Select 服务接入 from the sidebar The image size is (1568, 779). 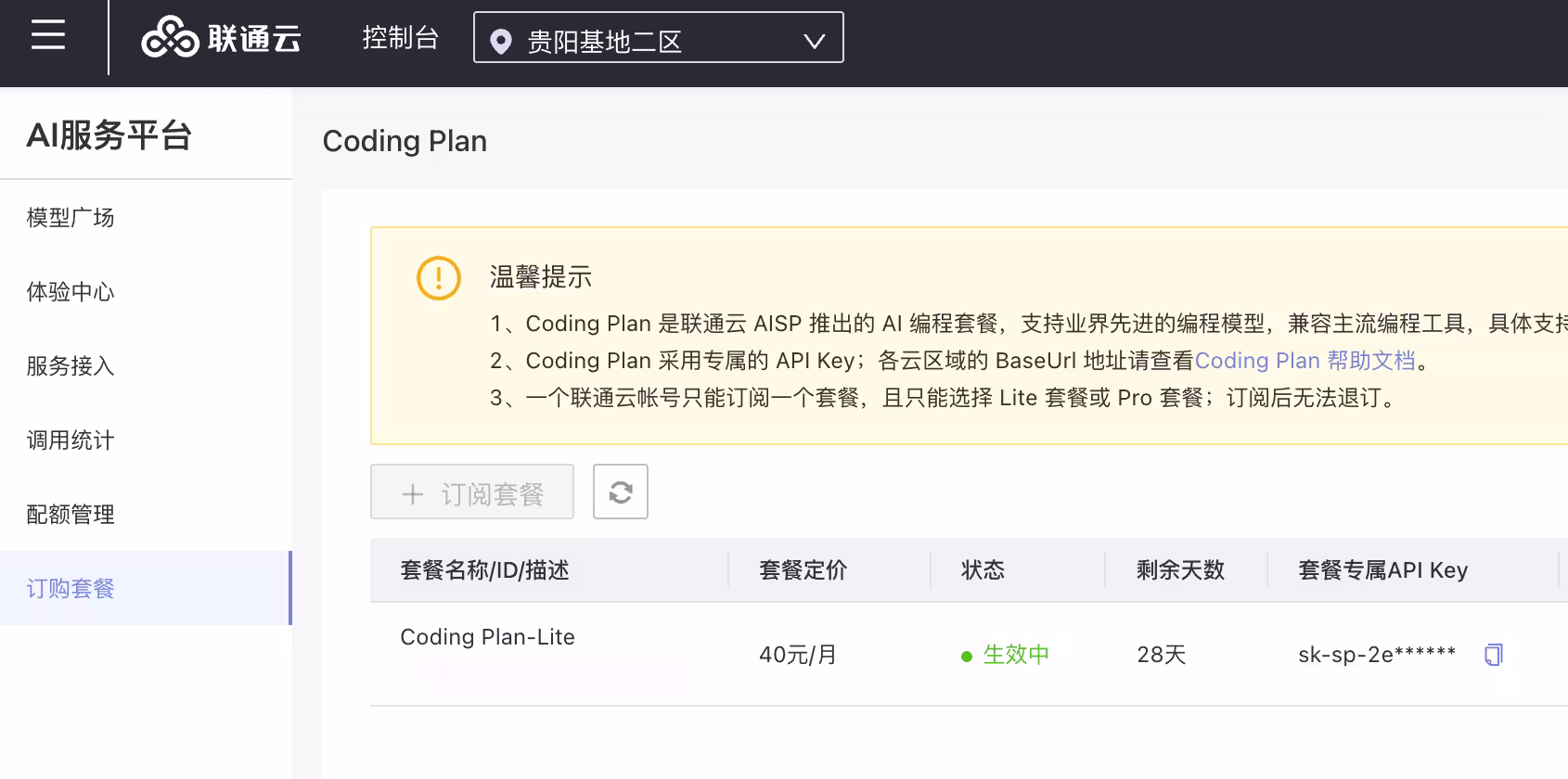[146, 365]
